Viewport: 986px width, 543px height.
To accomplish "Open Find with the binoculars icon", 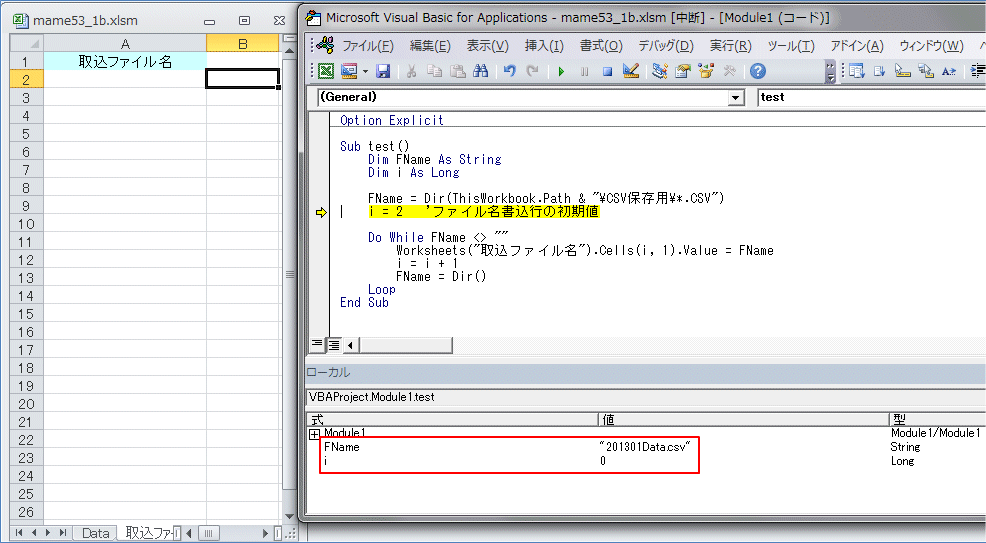I will point(481,71).
